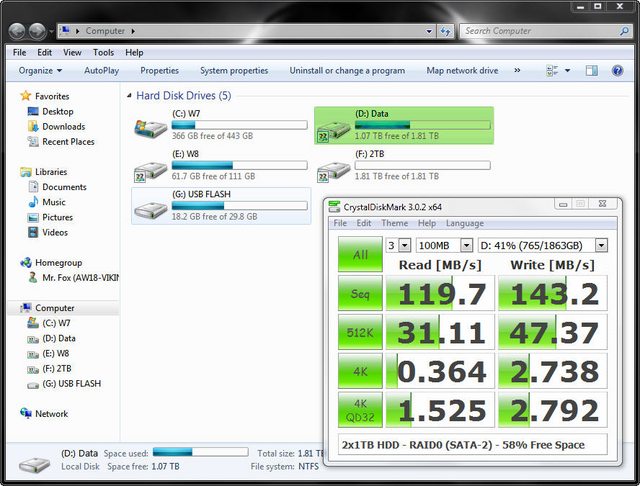Open the Help question mark icon
The width and height of the screenshot is (640, 486).
618,71
